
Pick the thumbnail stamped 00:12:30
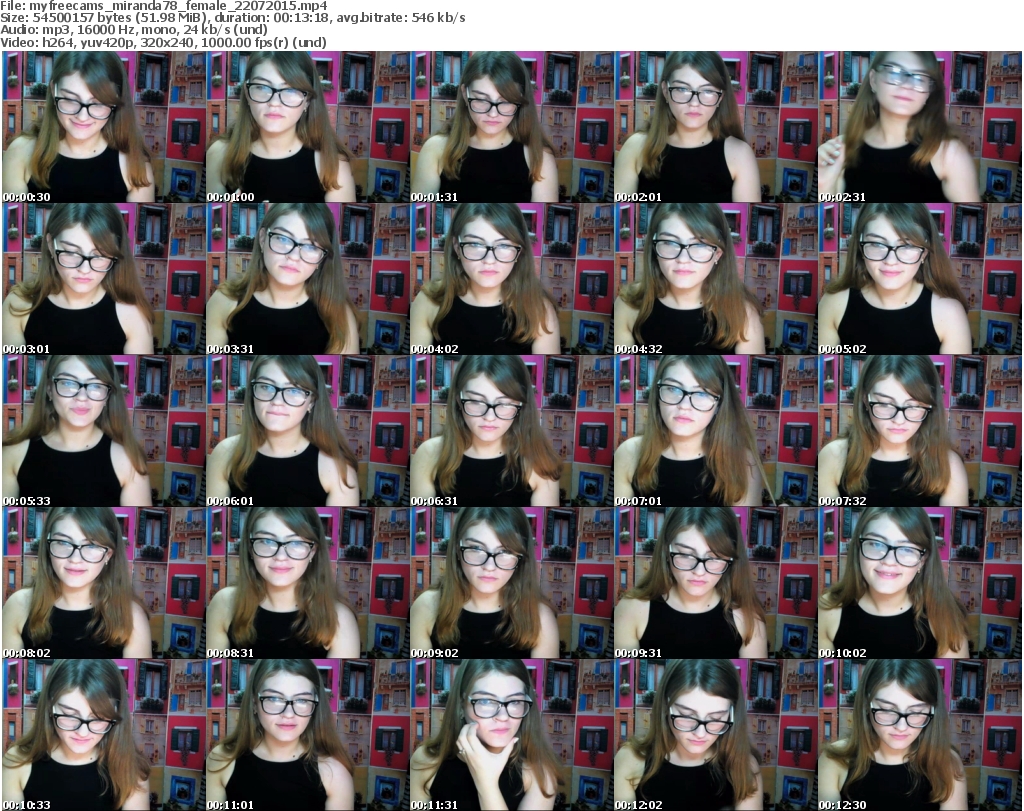tap(920, 735)
